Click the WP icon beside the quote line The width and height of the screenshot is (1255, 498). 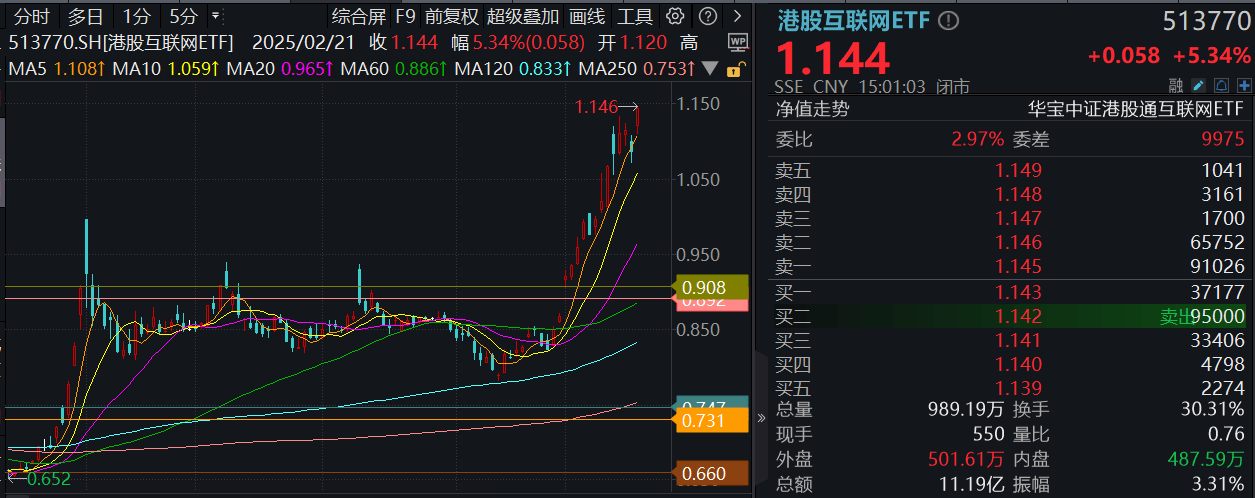click(x=738, y=42)
